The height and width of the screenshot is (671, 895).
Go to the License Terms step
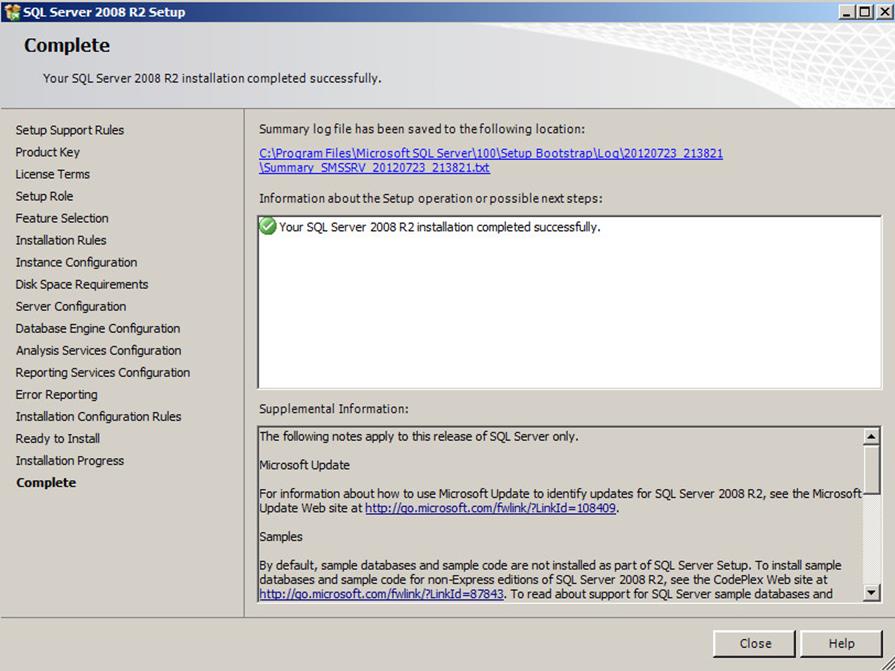coord(53,174)
